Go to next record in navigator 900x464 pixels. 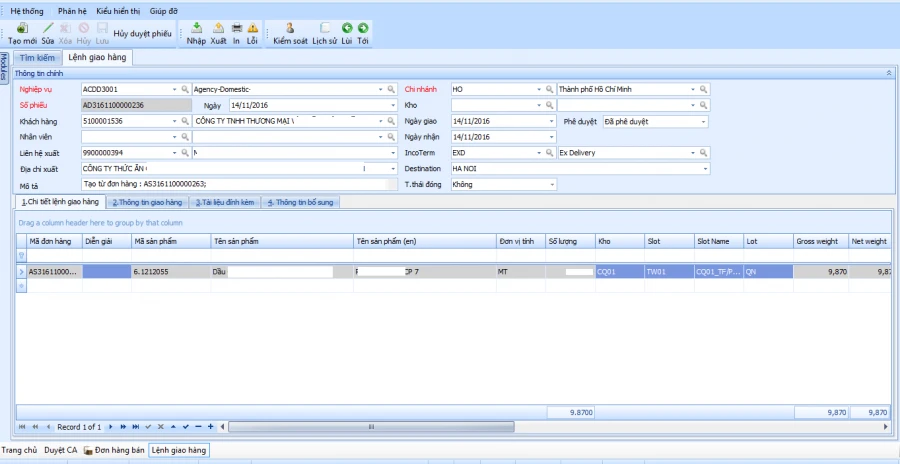tap(111, 427)
